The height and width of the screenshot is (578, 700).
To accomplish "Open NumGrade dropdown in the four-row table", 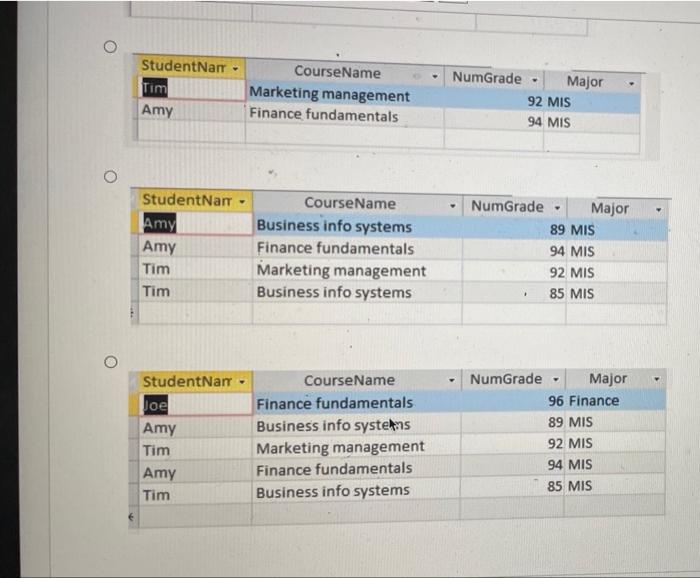I will pyautogui.click(x=557, y=208).
